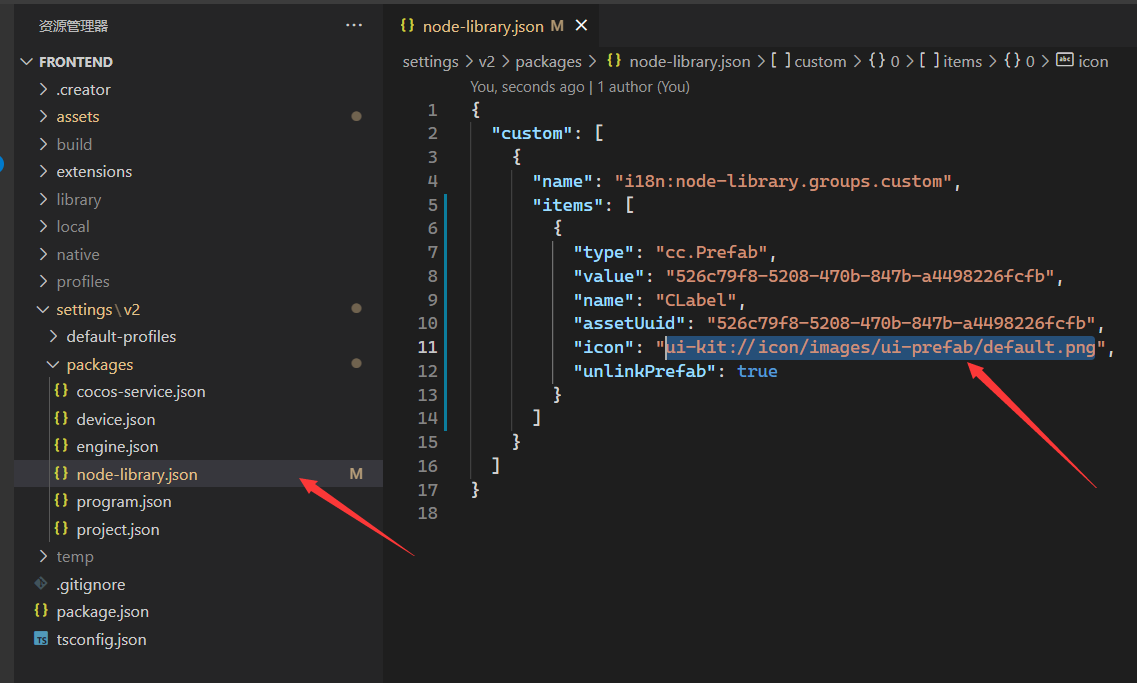Image resolution: width=1137 pixels, height=683 pixels.
Task: Expand the native folder
Action: tap(44, 254)
